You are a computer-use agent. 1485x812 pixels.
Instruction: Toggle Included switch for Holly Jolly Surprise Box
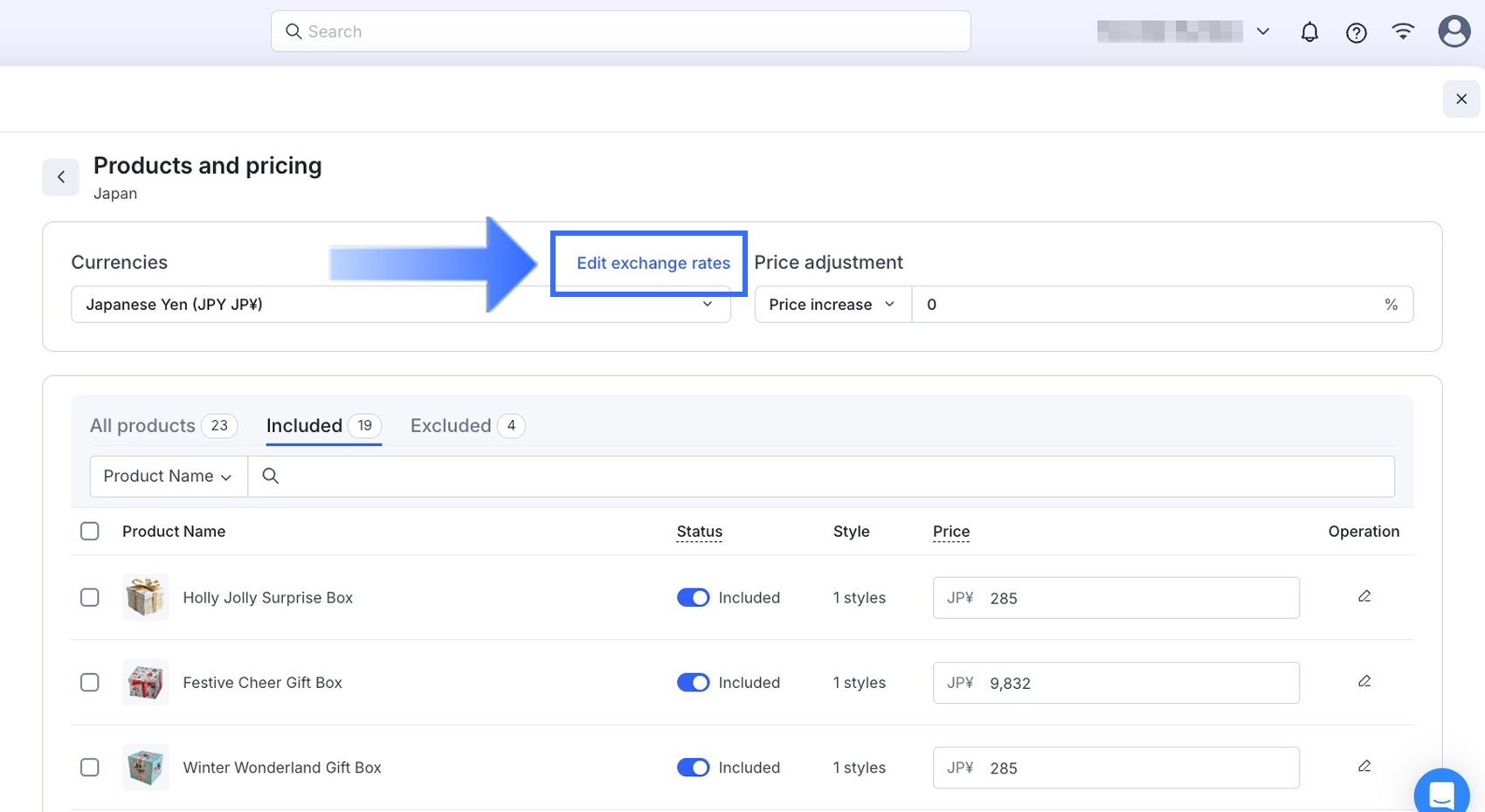[693, 598]
